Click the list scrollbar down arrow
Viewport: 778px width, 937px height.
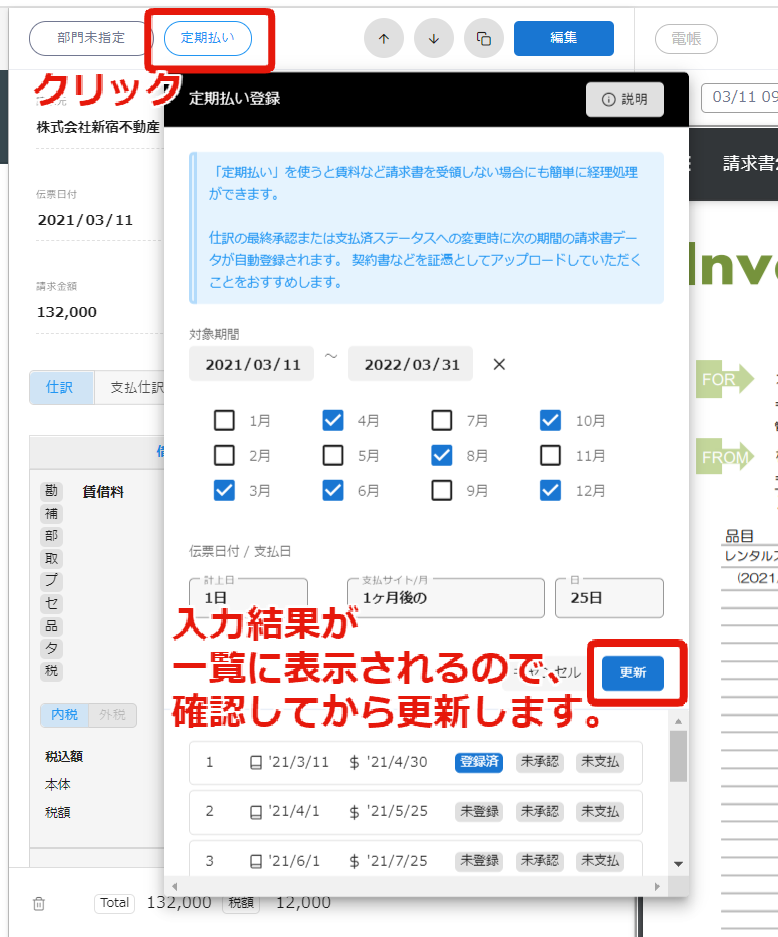point(678,864)
